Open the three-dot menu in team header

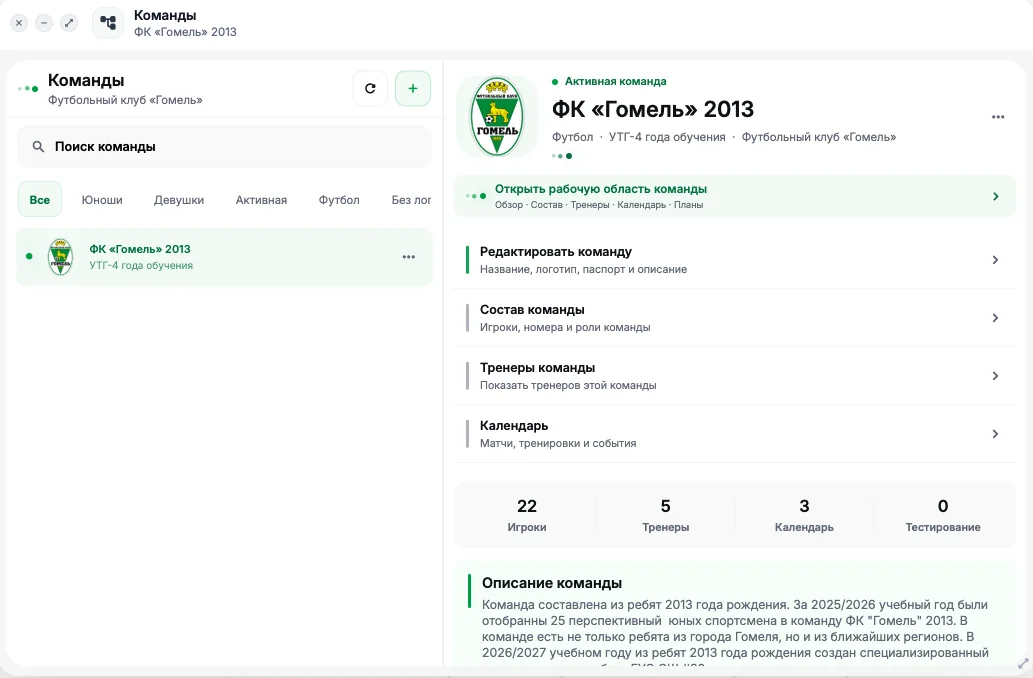pos(998,117)
